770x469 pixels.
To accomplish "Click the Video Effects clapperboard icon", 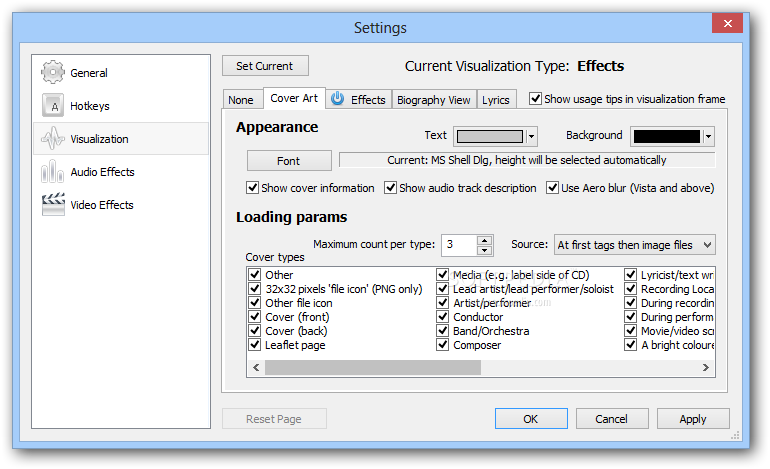I will click(53, 204).
